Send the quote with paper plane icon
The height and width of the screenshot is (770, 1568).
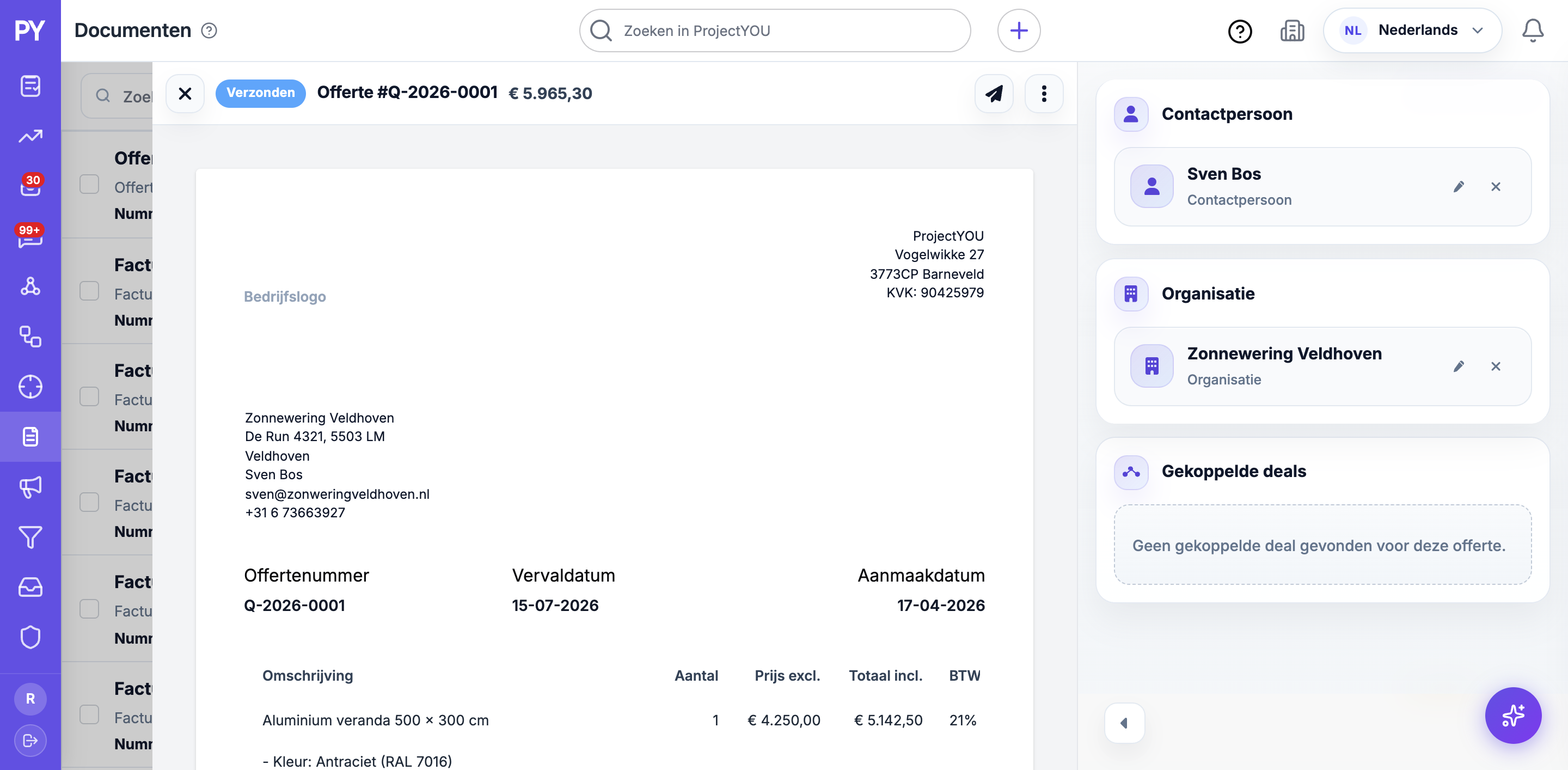coord(994,94)
